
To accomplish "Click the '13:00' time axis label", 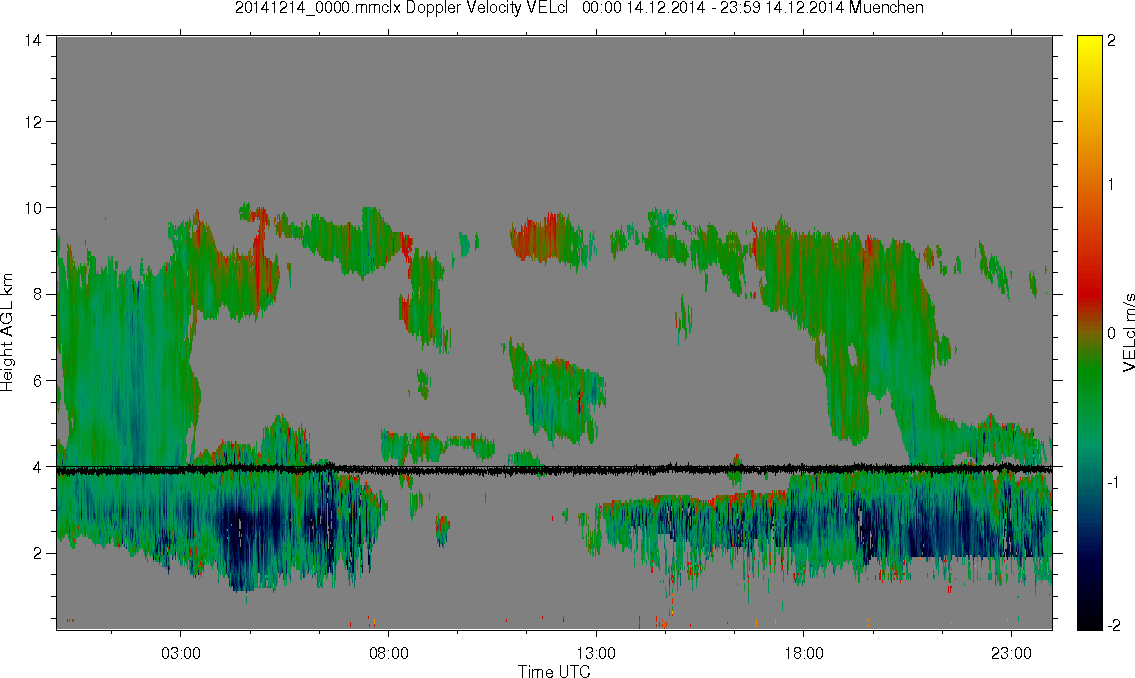I will (x=596, y=653).
